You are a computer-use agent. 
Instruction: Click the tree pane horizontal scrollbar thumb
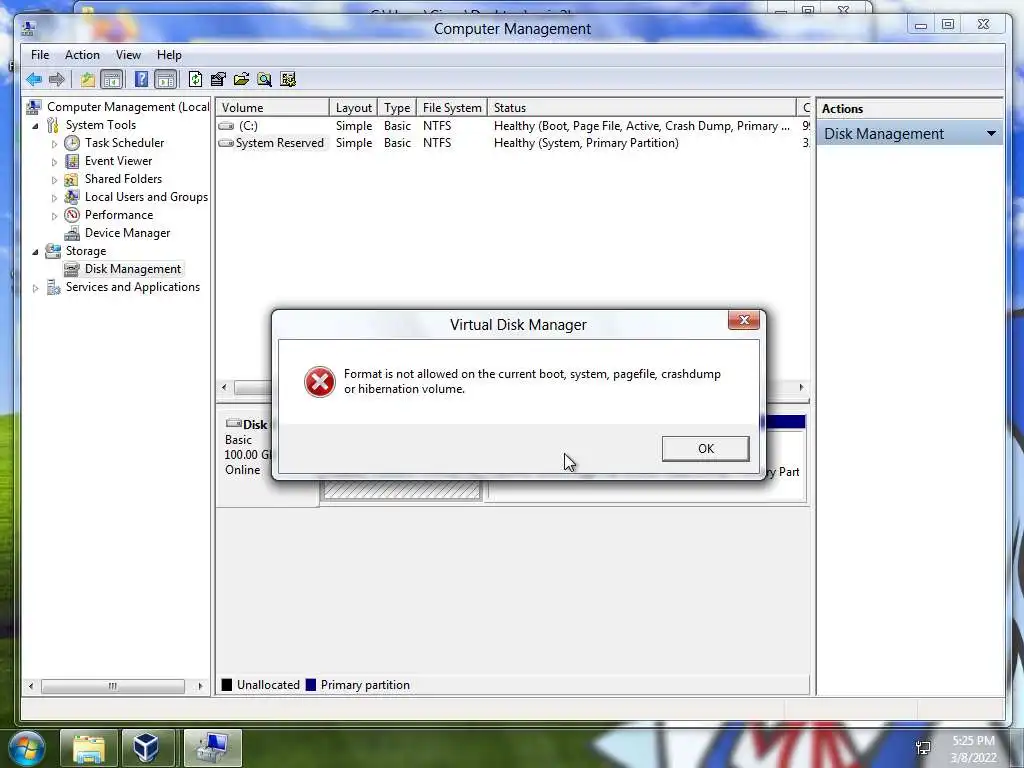point(112,686)
